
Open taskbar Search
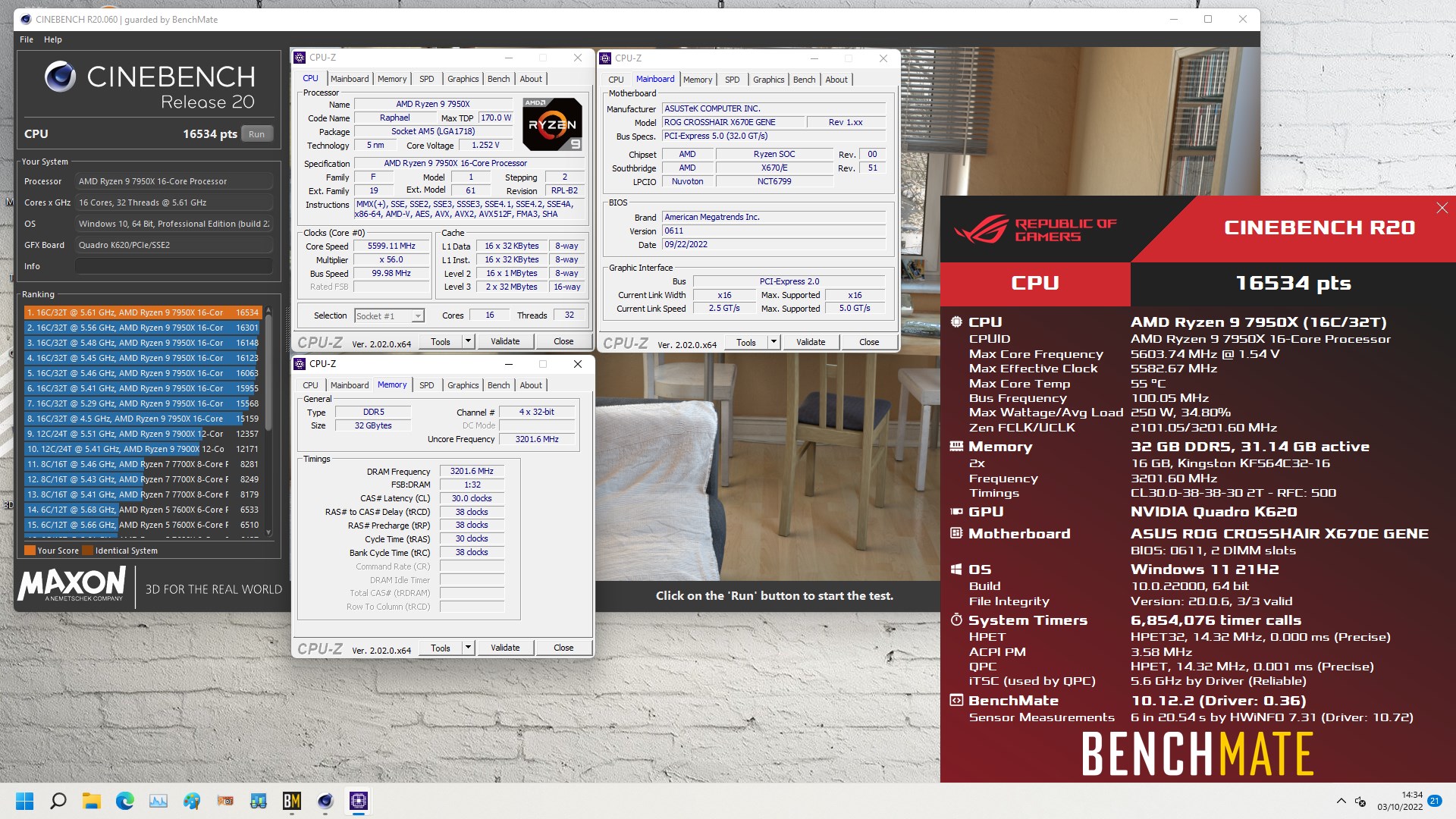58,801
